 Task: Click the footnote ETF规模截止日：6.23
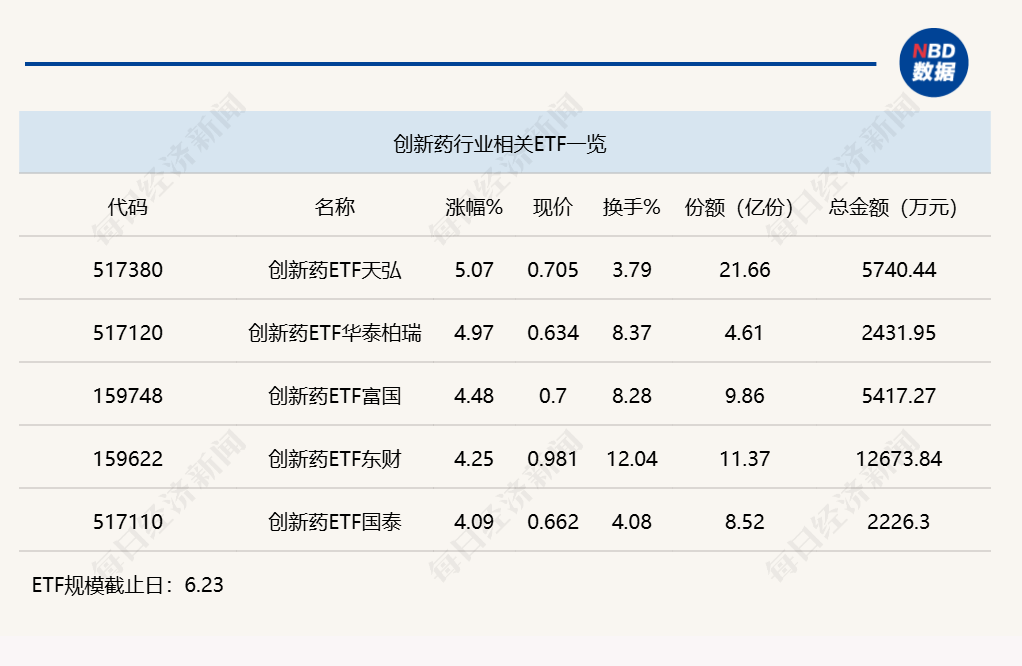(128, 585)
